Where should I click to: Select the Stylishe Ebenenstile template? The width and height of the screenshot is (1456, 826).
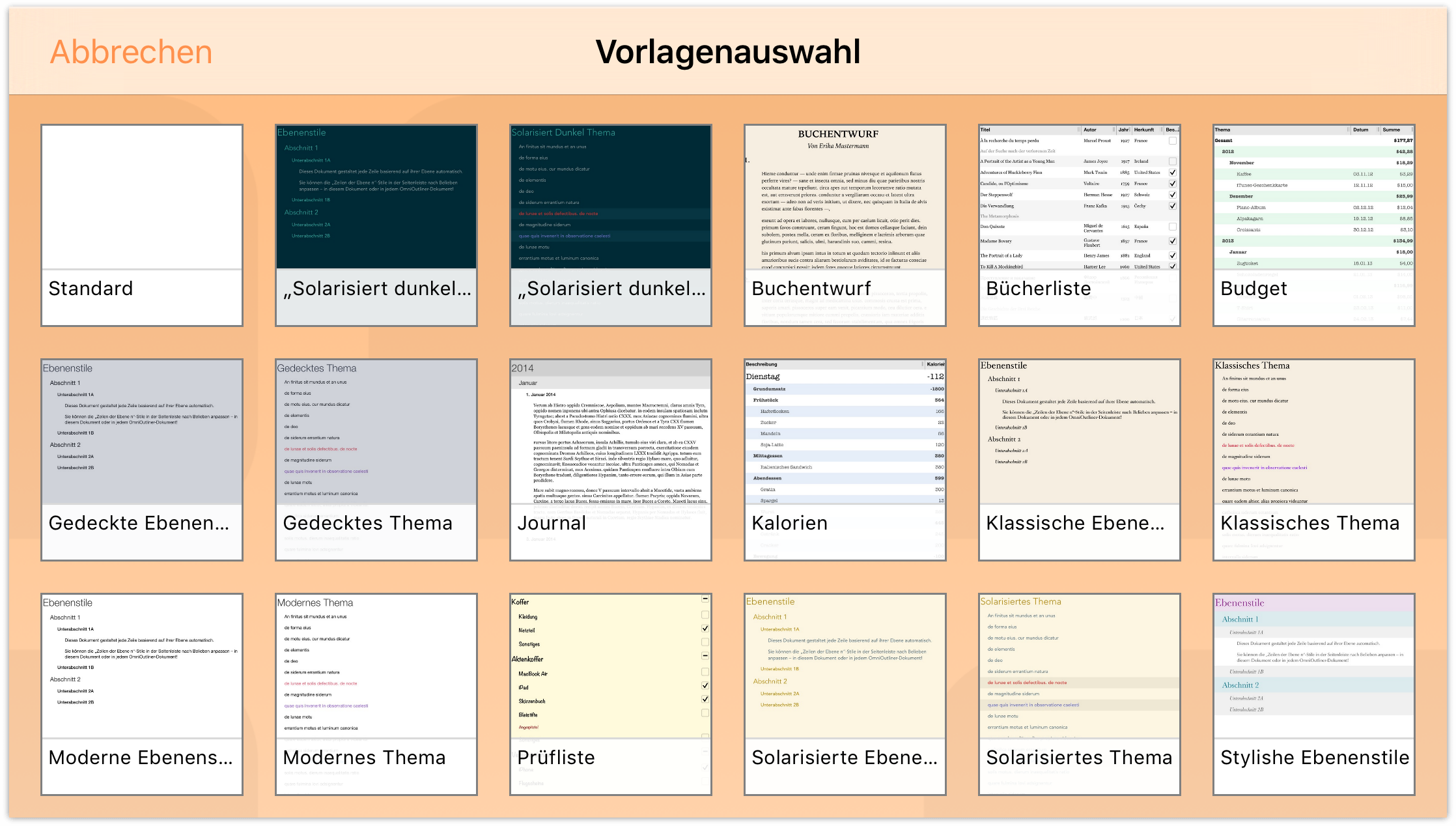pyautogui.click(x=1314, y=694)
